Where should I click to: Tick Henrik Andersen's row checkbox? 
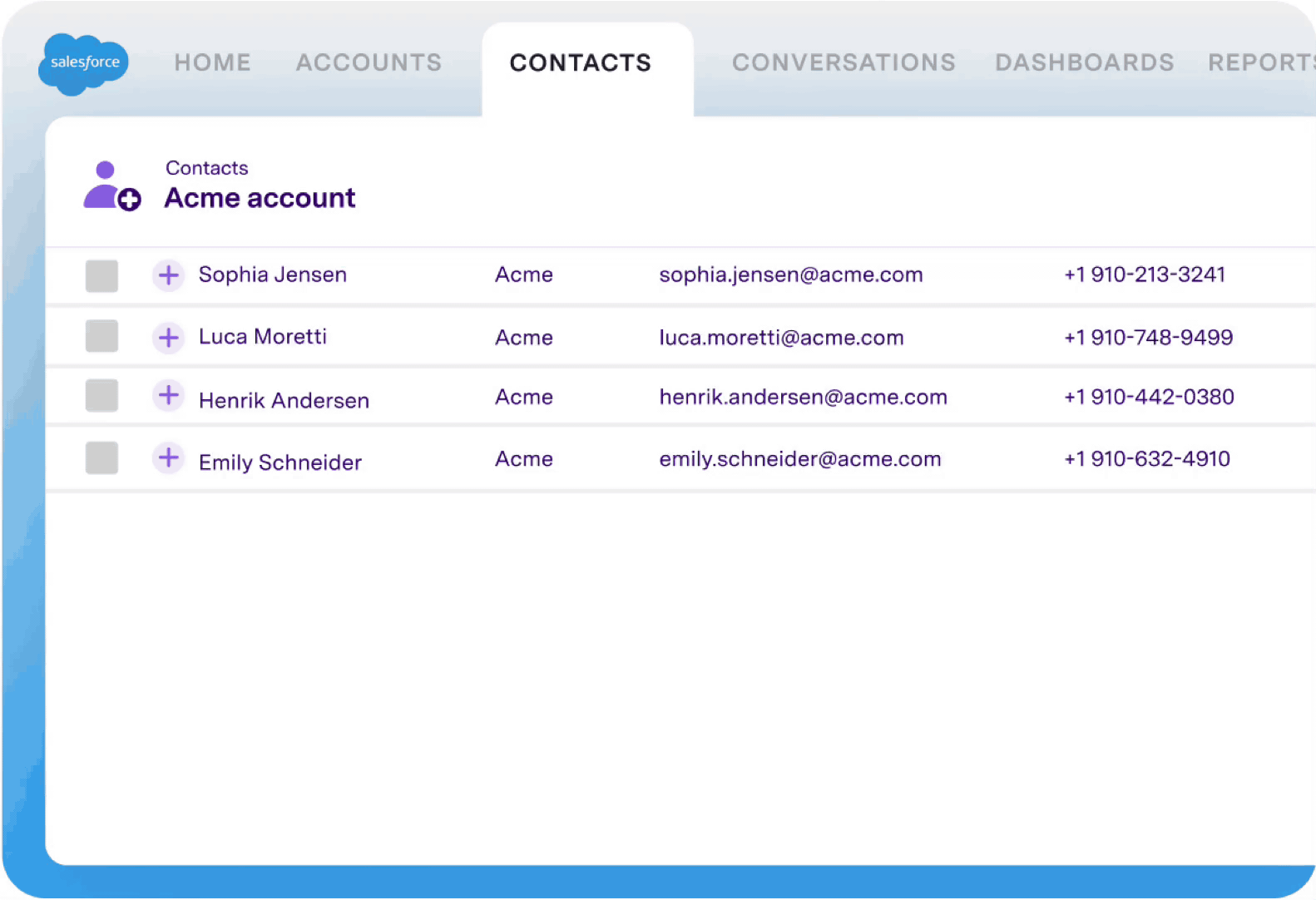[x=101, y=396]
